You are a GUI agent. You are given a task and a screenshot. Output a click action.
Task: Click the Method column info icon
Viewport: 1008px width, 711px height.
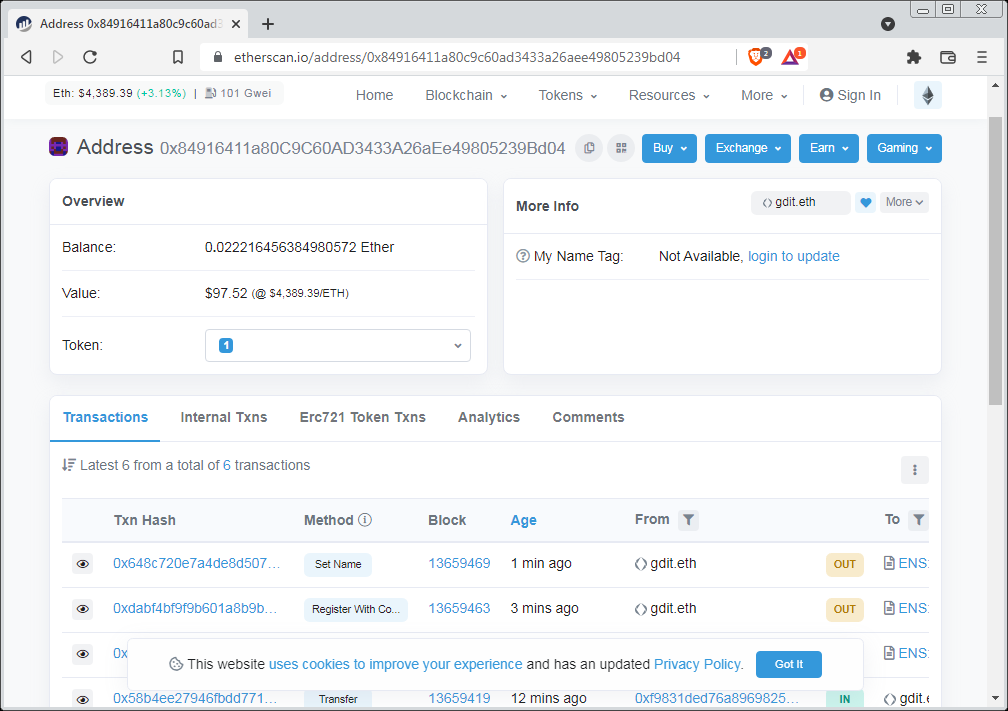[365, 519]
